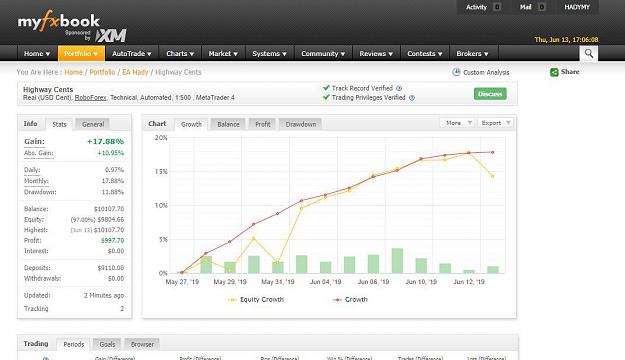Image resolution: width=625 pixels, height=360 pixels.
Task: Open the Community dropdown menu
Action: (x=323, y=53)
